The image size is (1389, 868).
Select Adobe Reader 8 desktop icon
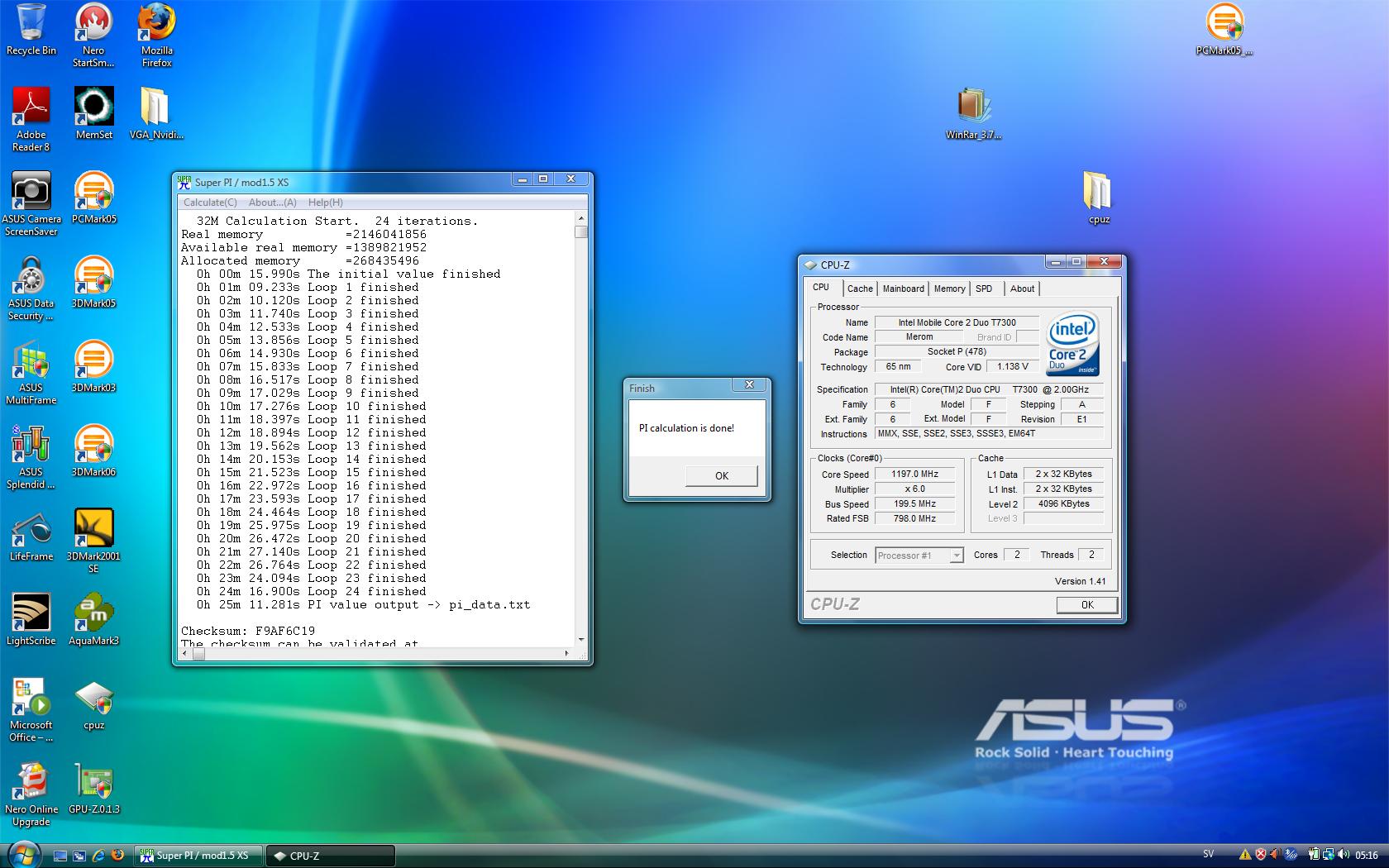pos(31,119)
